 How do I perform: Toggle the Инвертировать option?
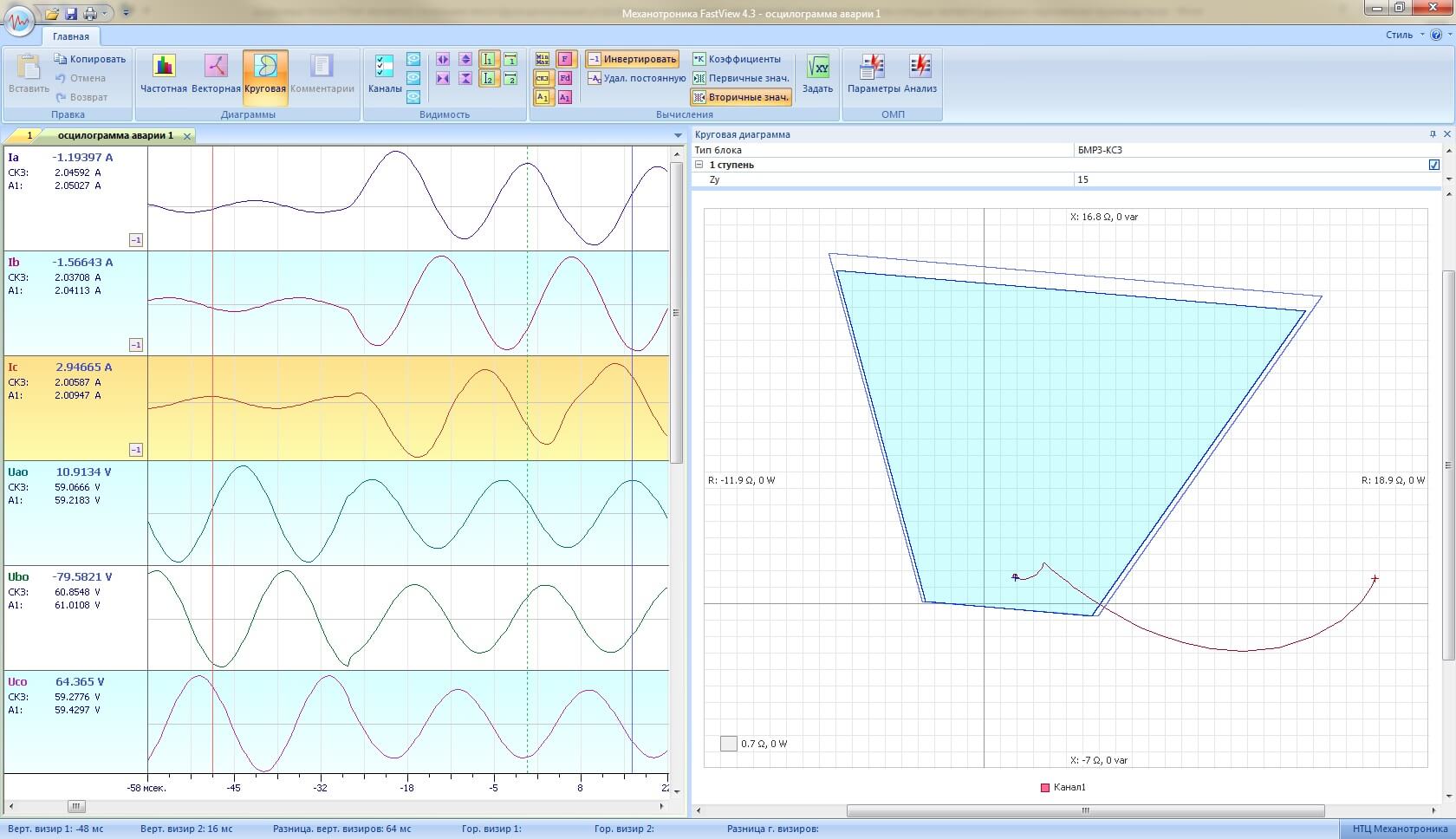point(632,59)
